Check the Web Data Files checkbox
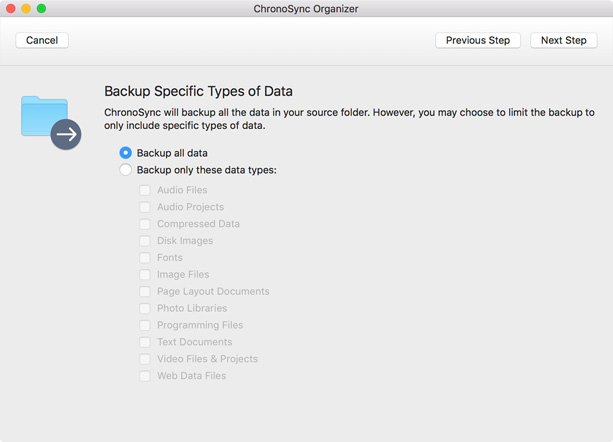 click(145, 376)
